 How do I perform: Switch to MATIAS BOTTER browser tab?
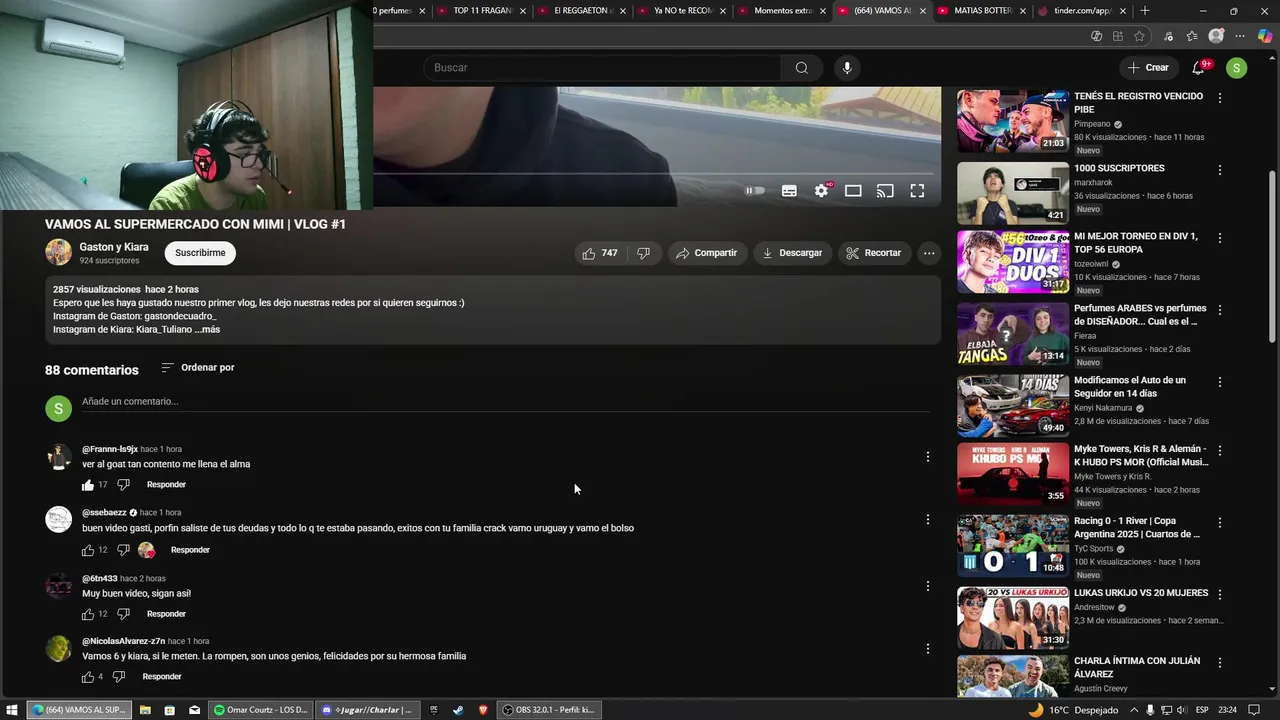980,11
